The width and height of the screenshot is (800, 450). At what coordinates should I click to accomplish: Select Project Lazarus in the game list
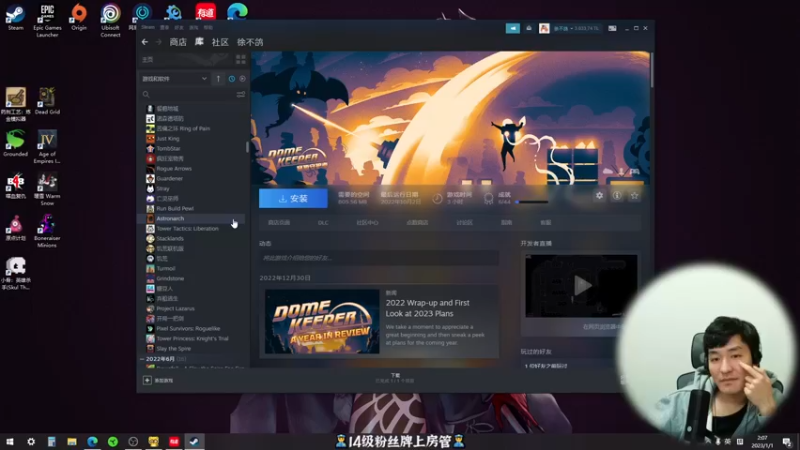pos(176,309)
